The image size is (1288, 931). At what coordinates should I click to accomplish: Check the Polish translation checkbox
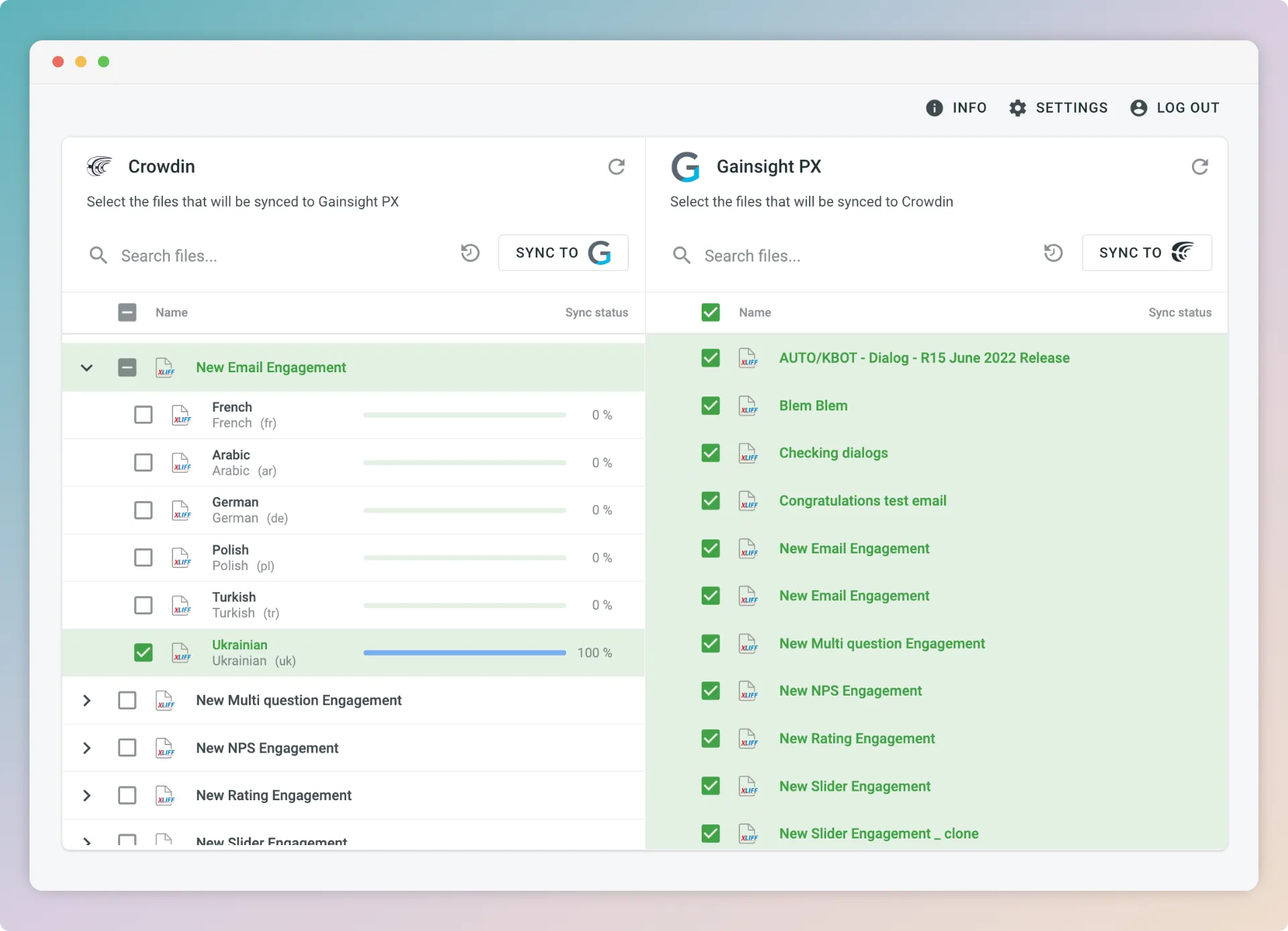[x=143, y=558]
